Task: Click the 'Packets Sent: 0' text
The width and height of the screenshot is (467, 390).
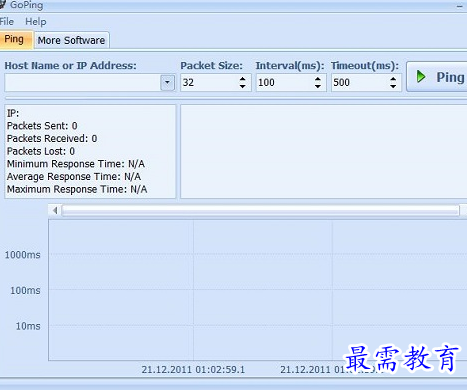Action: tap(42, 126)
